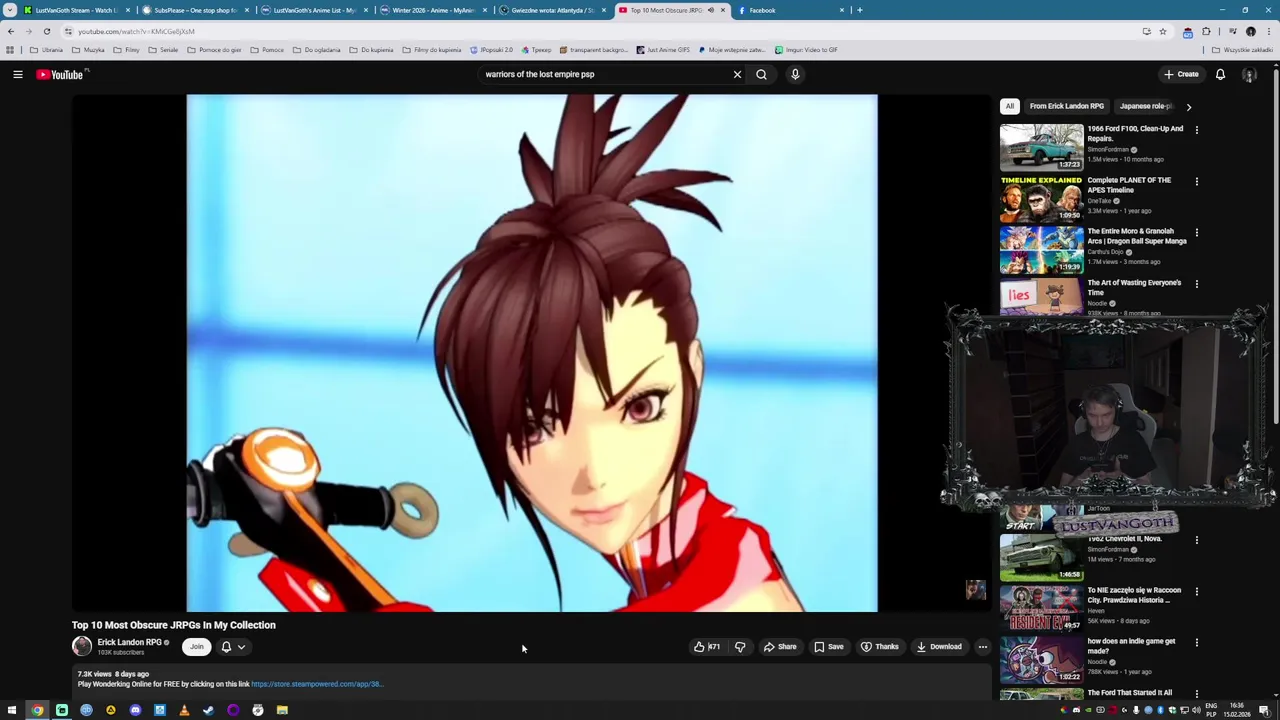Close the Top 10 Most Obscure JRPG tab
The width and height of the screenshot is (1280, 720).
(722, 10)
